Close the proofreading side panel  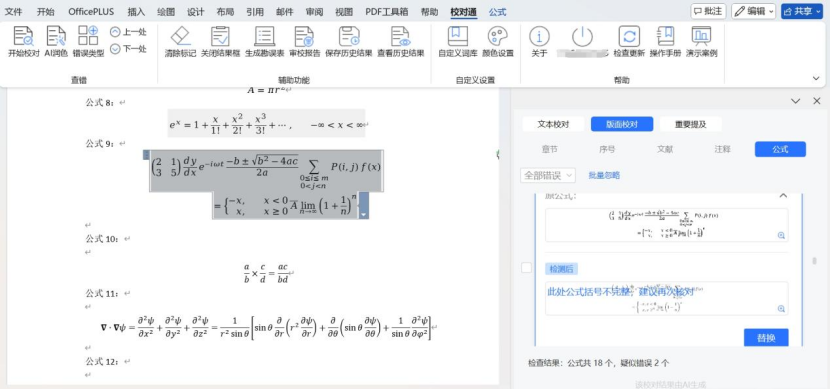[x=817, y=101]
